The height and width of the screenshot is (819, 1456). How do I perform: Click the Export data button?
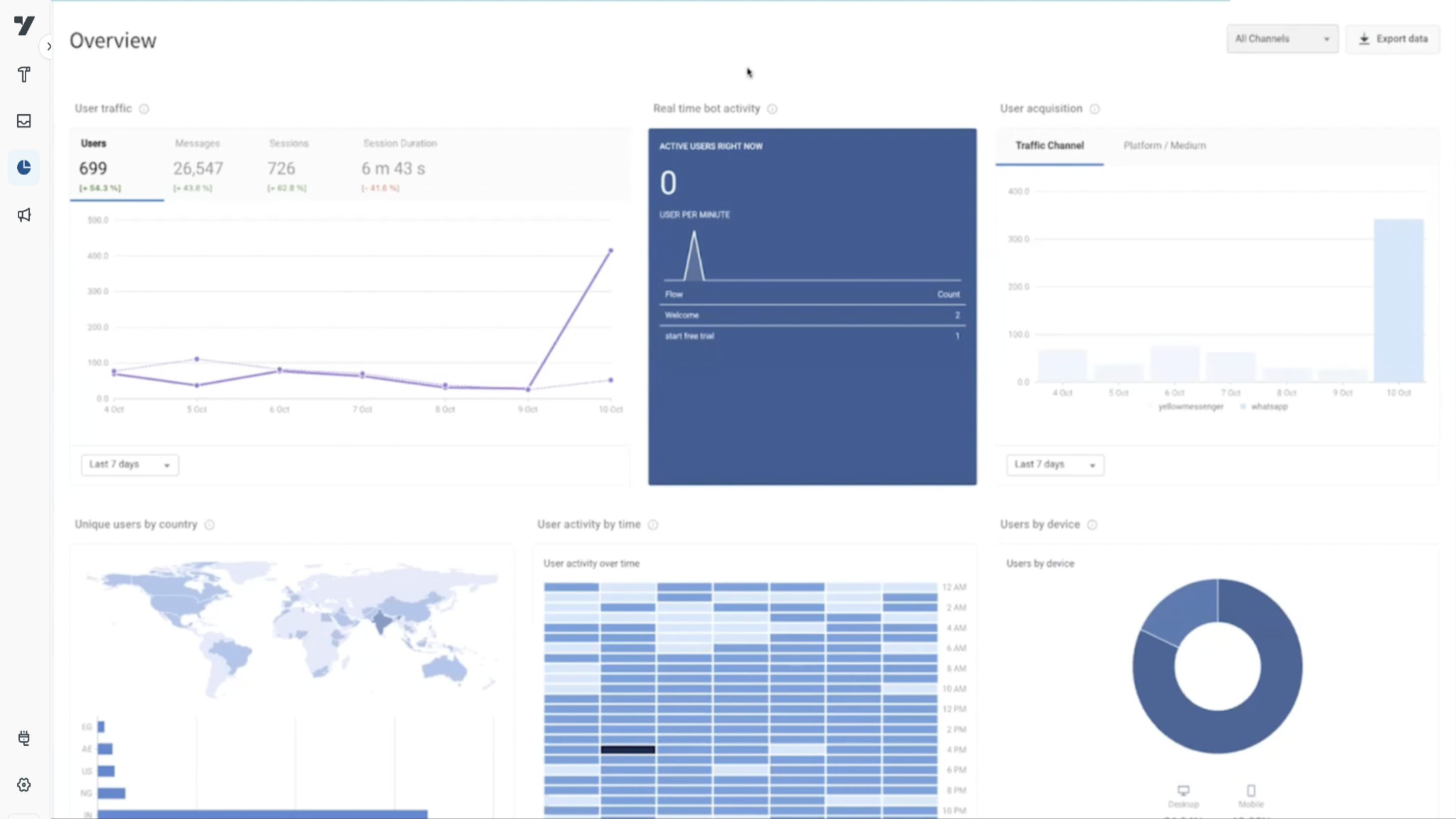[1393, 38]
